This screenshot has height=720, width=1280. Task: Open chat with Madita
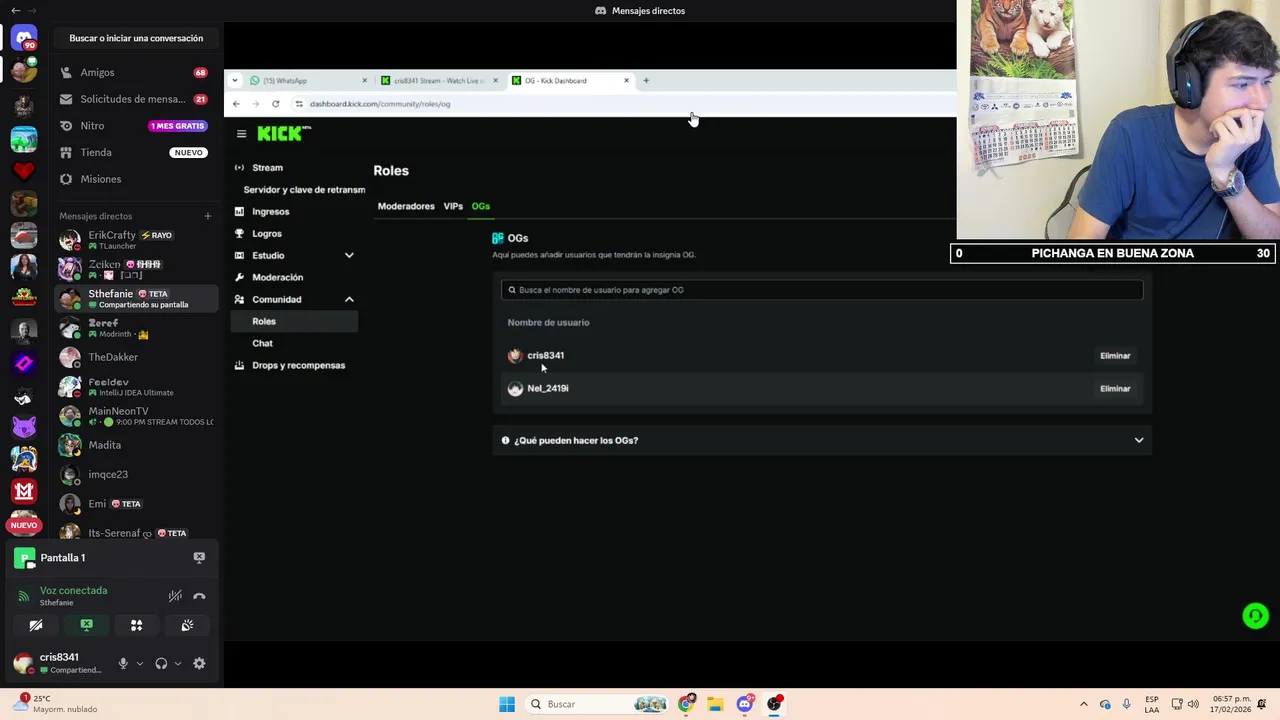click(x=135, y=445)
